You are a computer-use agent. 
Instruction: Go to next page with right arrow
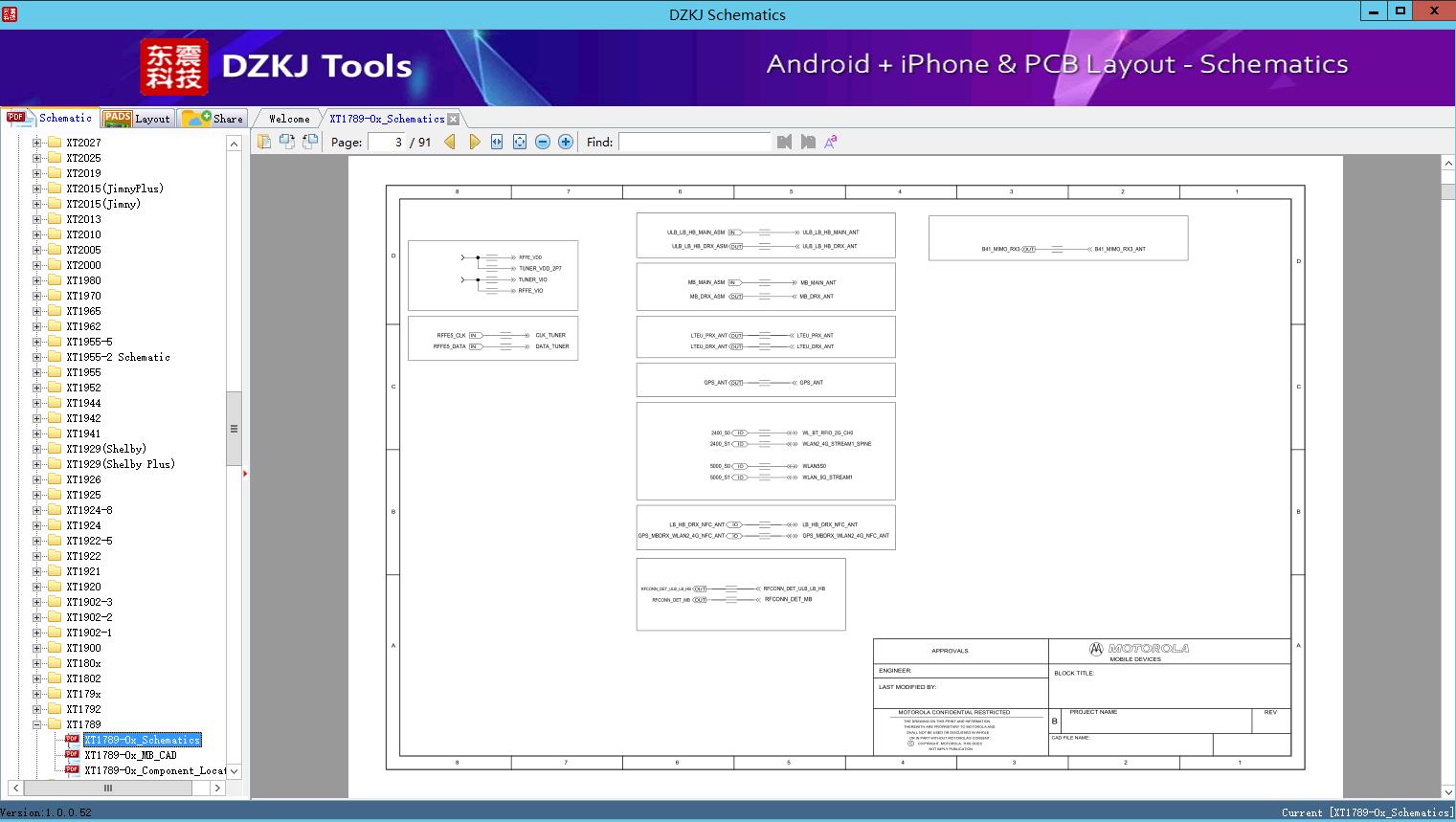coord(474,142)
